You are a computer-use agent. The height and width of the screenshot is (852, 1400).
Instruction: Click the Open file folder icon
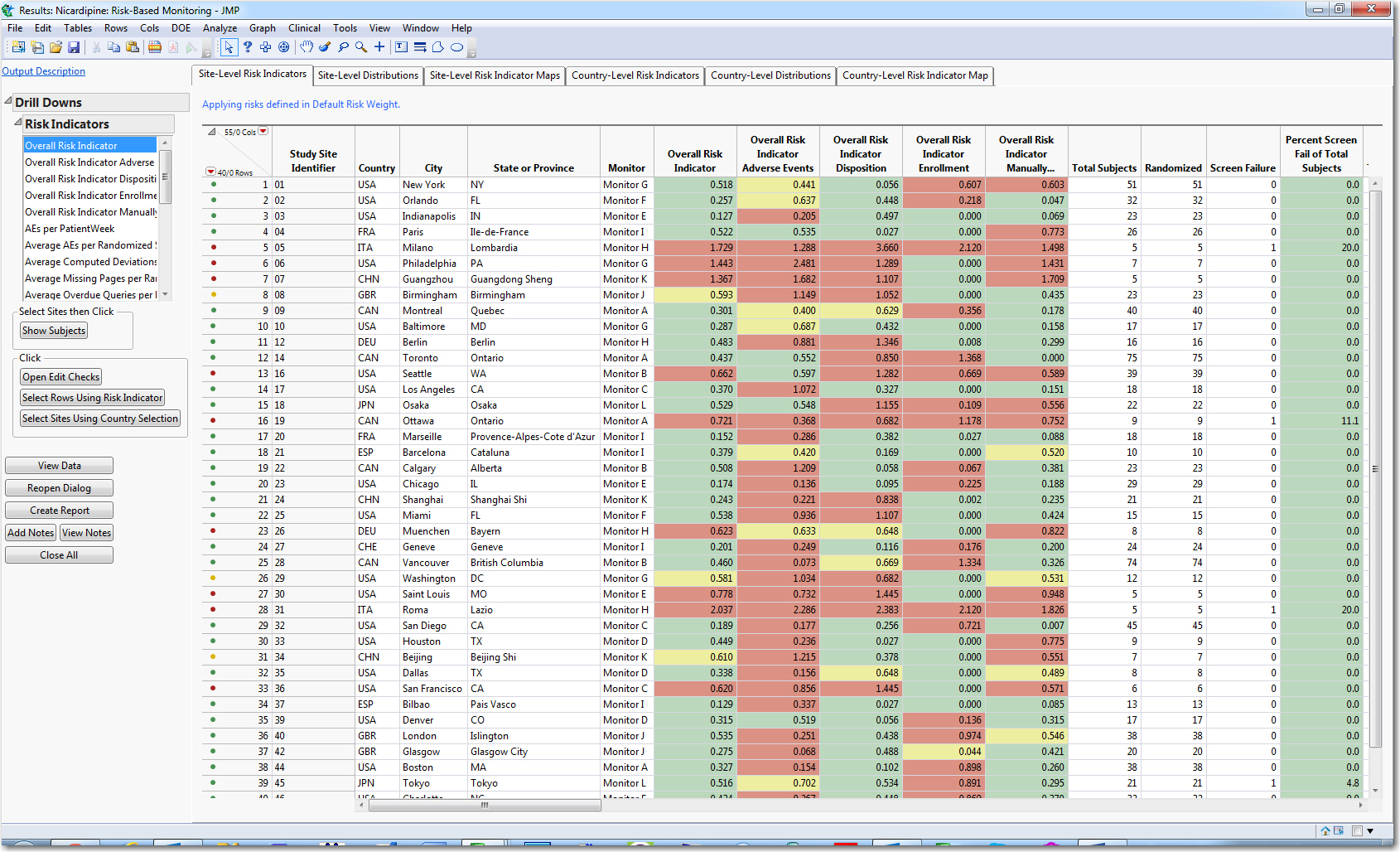click(x=56, y=47)
